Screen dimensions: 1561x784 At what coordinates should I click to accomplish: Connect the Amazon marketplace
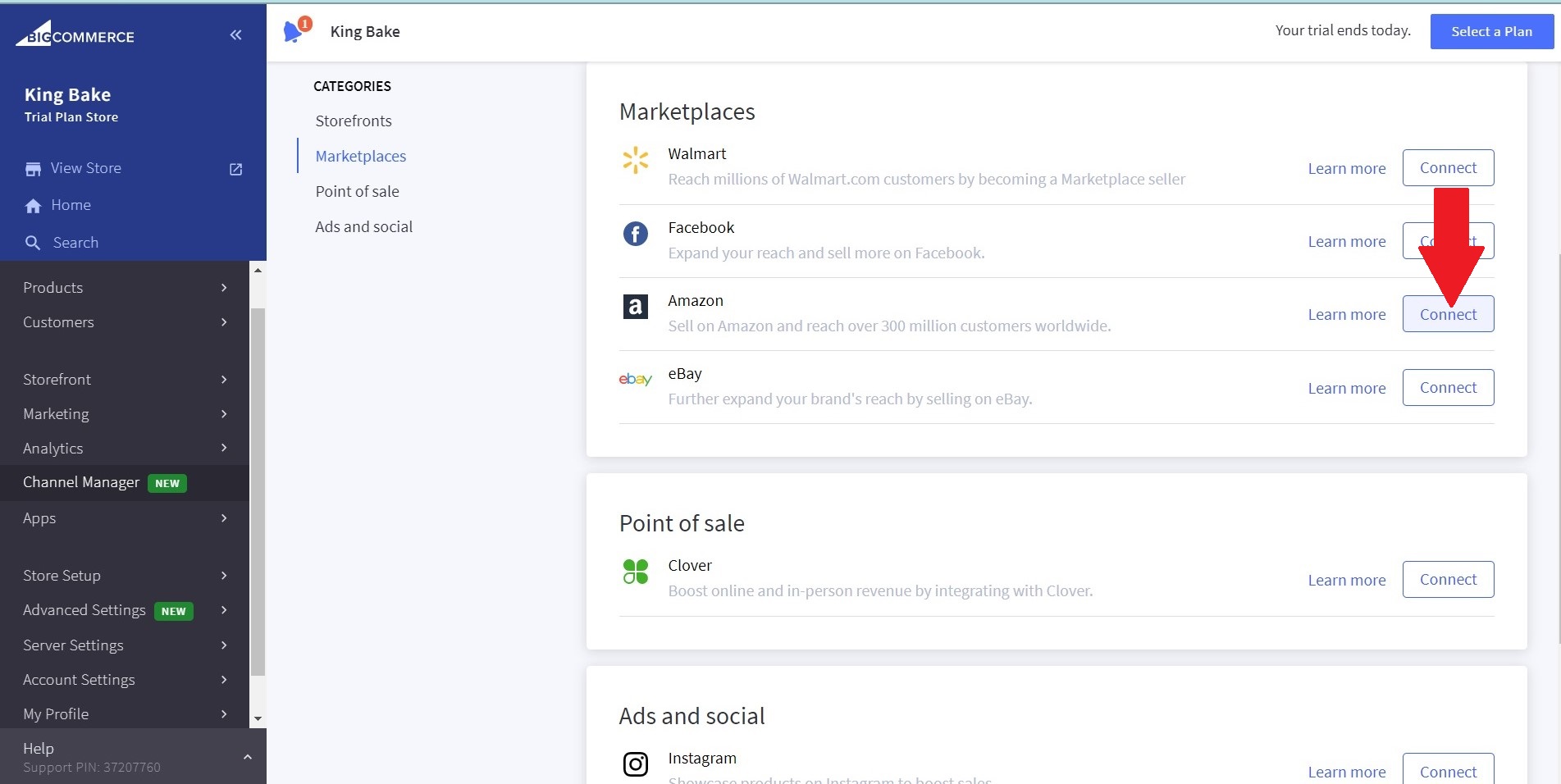click(1448, 314)
